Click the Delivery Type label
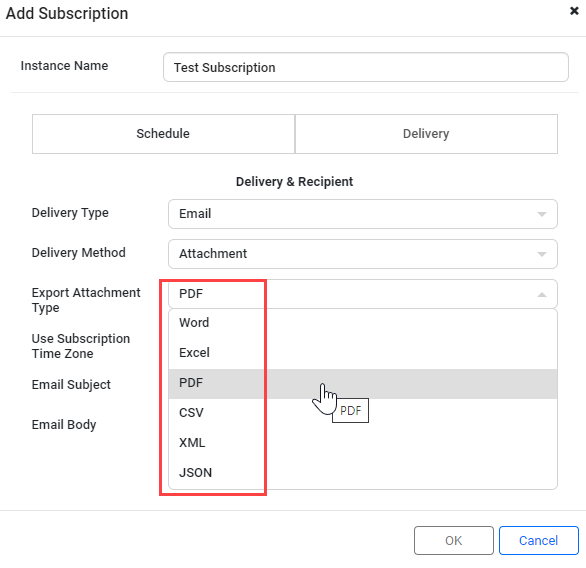This screenshot has width=586, height=568. (x=70, y=213)
